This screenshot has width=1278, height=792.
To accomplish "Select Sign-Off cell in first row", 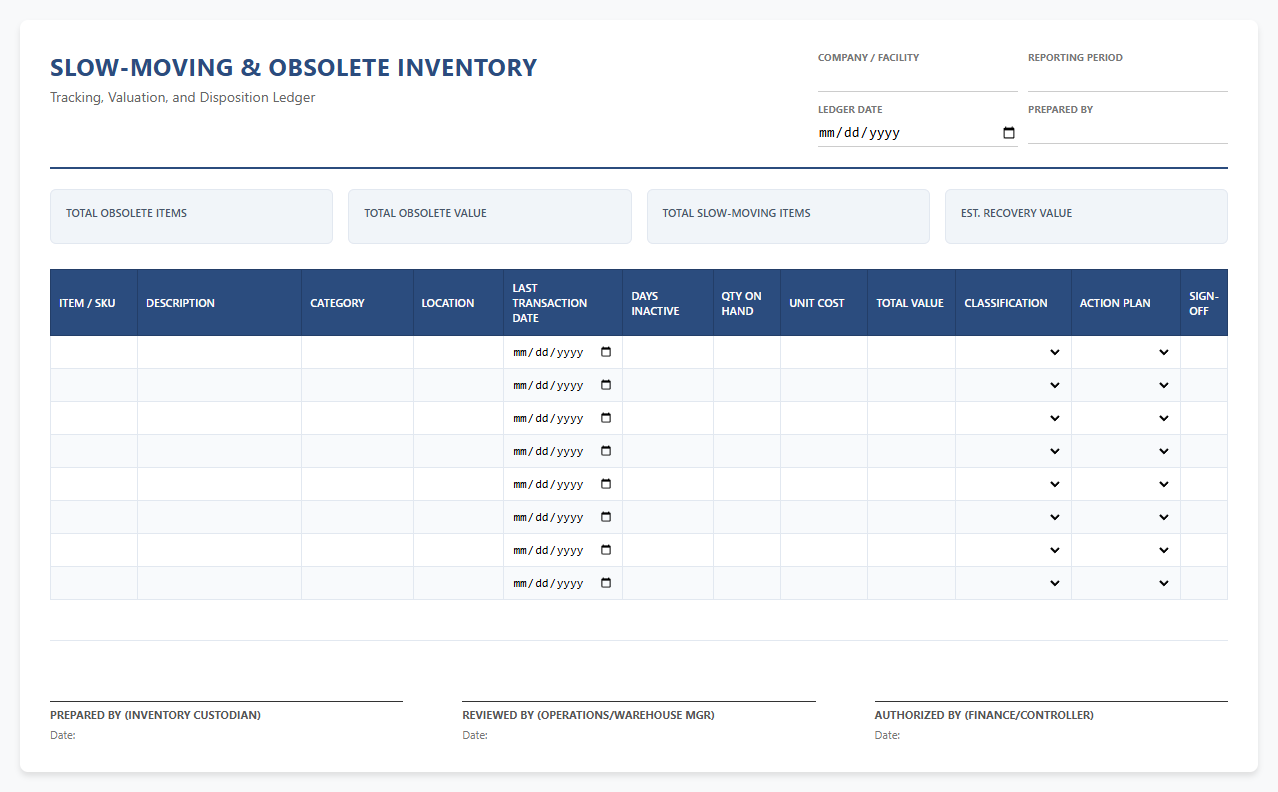I will 1204,352.
